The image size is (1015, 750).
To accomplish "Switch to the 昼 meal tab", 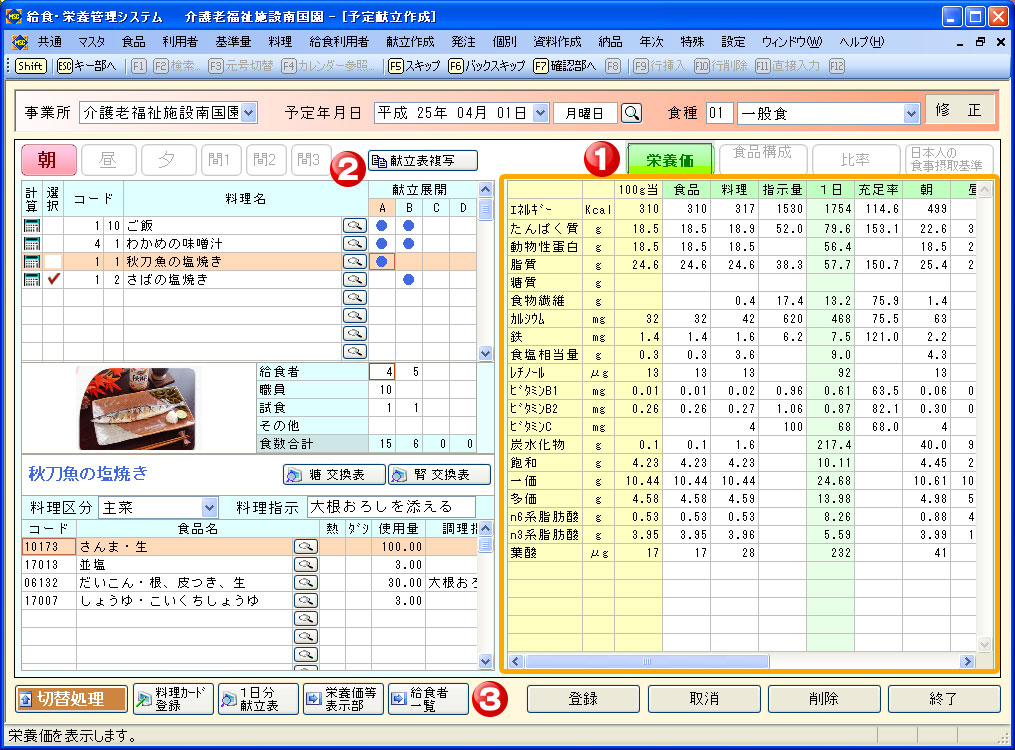I will [107, 159].
